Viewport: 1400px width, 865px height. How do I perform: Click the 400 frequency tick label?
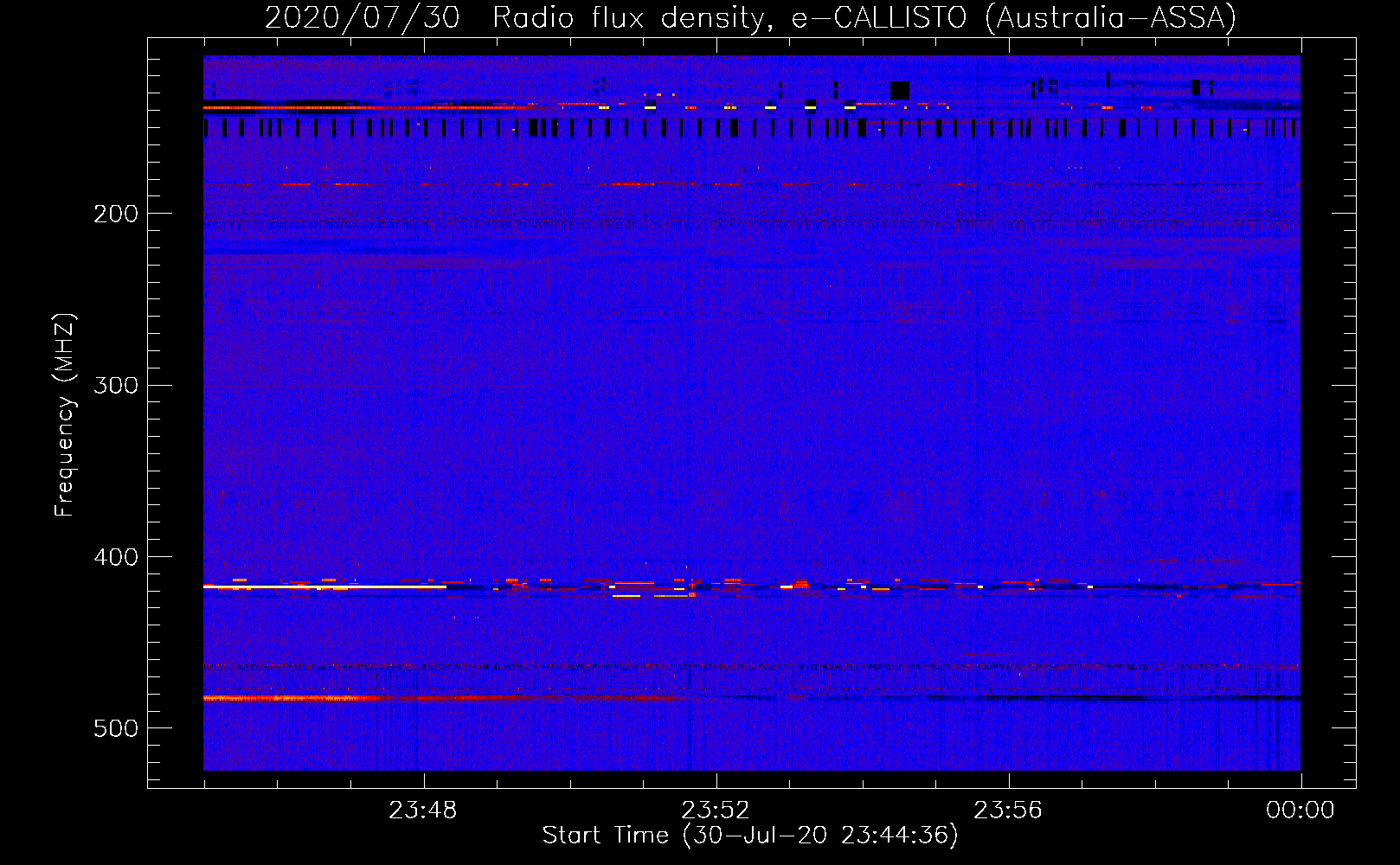[x=116, y=557]
